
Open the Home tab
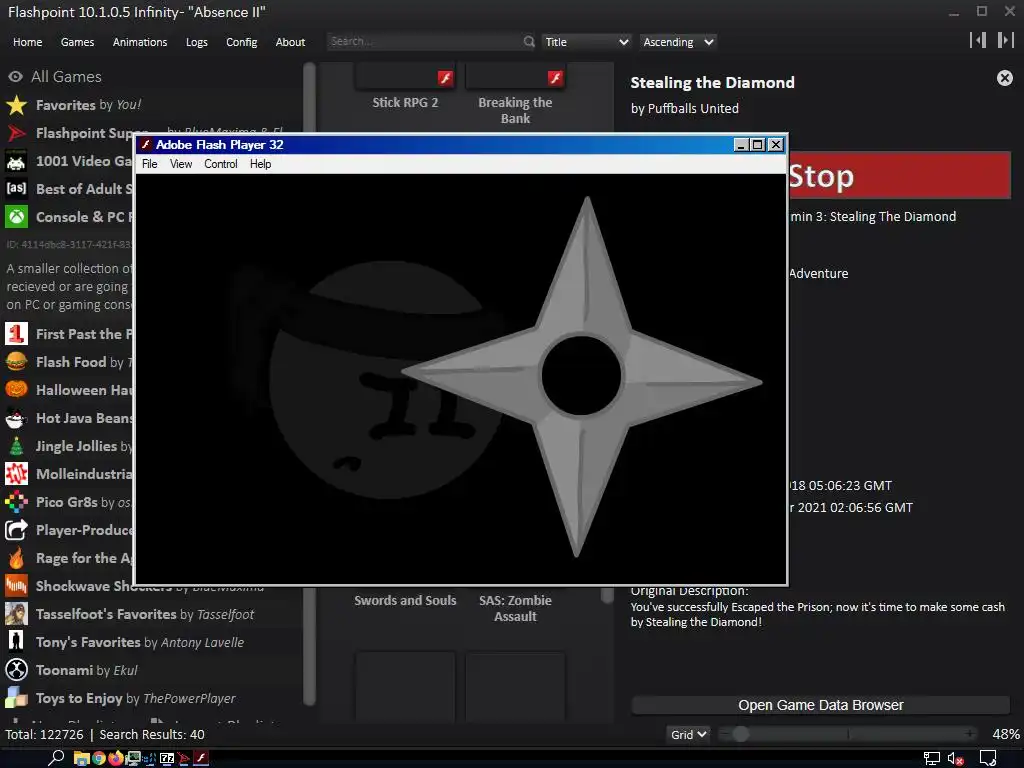coord(27,42)
